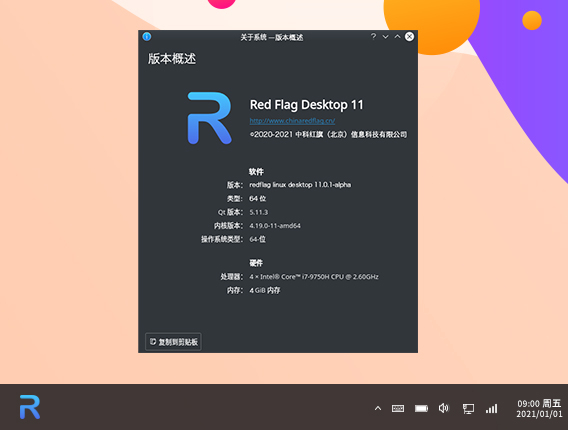
Task: Select the processor text Intel Core i7-9750H
Action: 314,277
